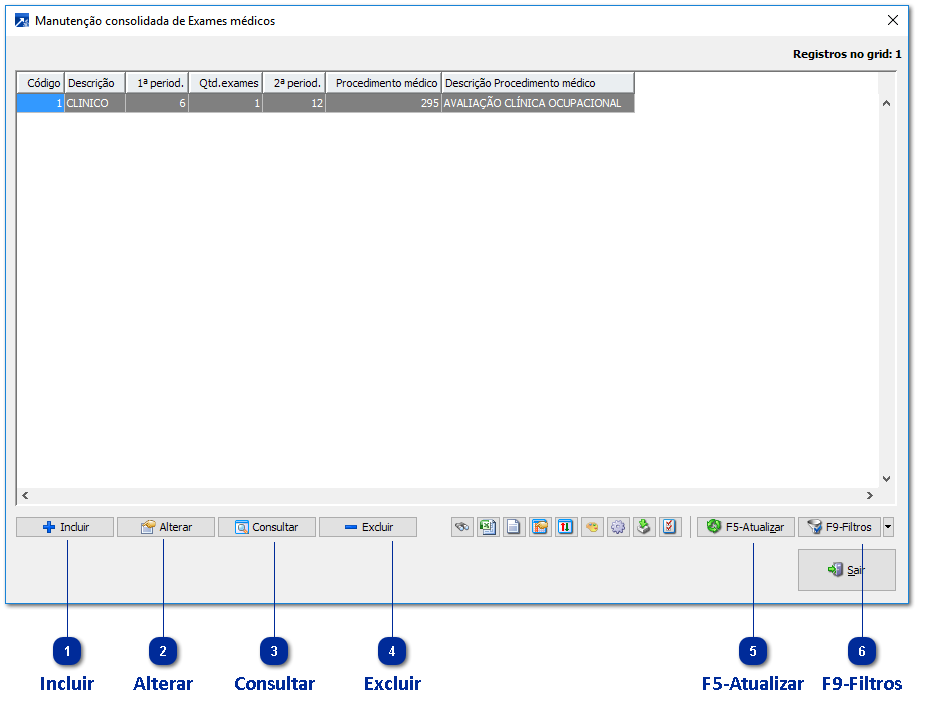The image size is (932, 712).
Task: Sort by the Código column header
Action: pos(40,83)
